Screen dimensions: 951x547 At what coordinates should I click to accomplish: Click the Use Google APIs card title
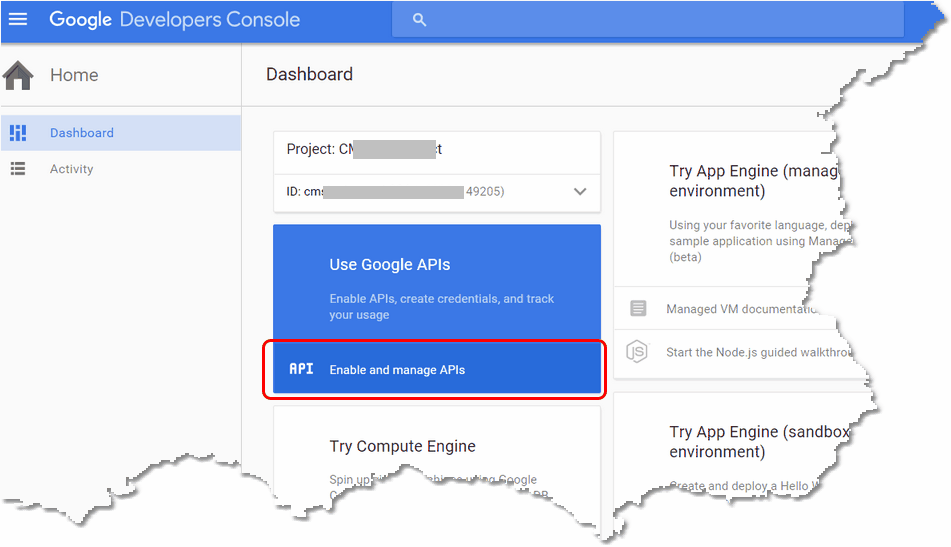coord(390,264)
